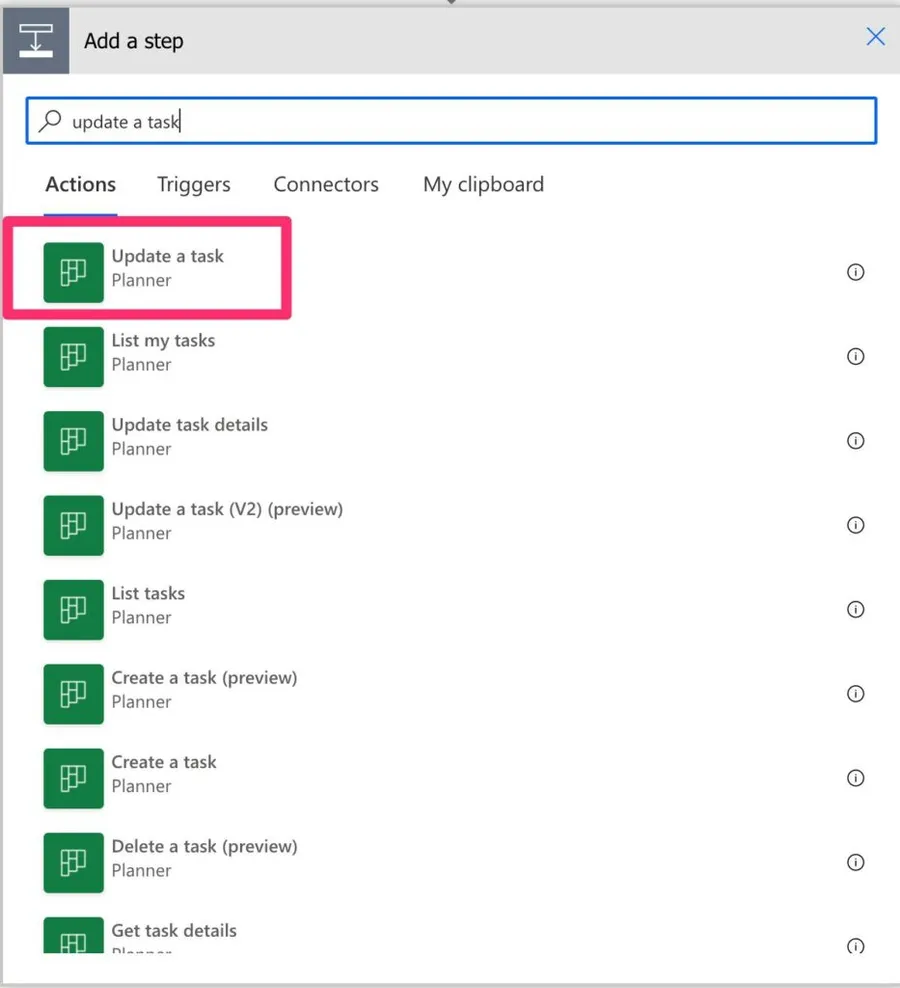Screen dimensions: 900x988
Task: Switch to the Triggers tab
Action: coord(193,185)
